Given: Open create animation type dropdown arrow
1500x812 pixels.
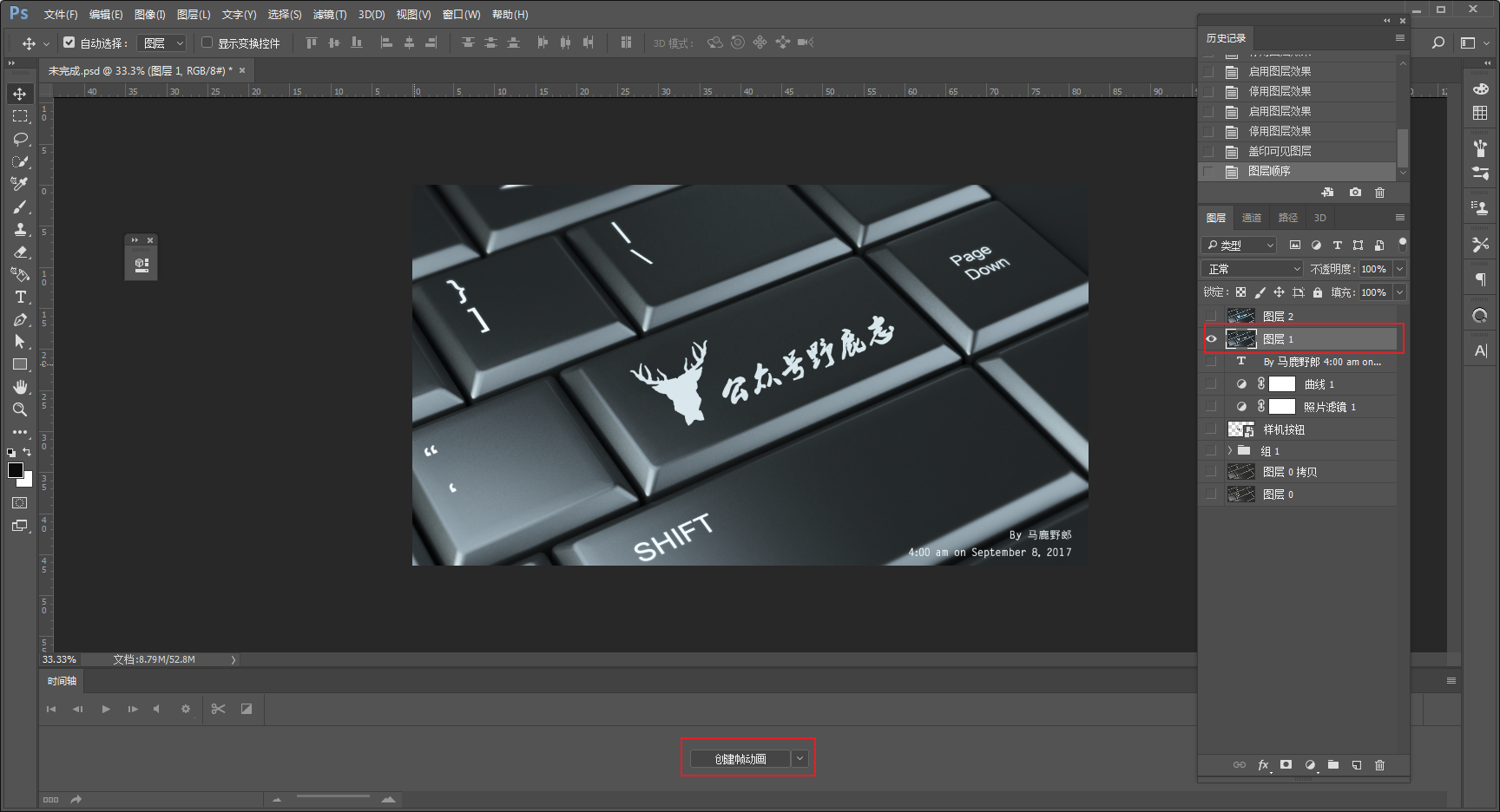Looking at the screenshot, I should pyautogui.click(x=800, y=759).
